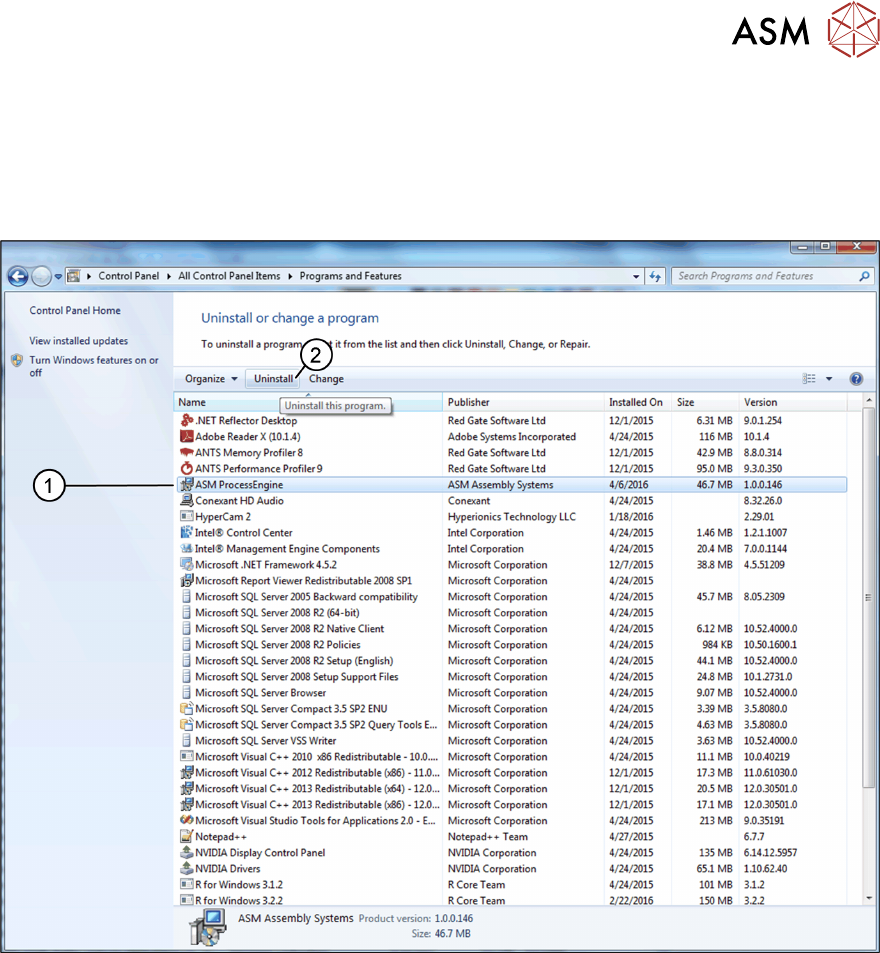
Task: Click the Control Panel breadcrumb
Action: [x=128, y=276]
